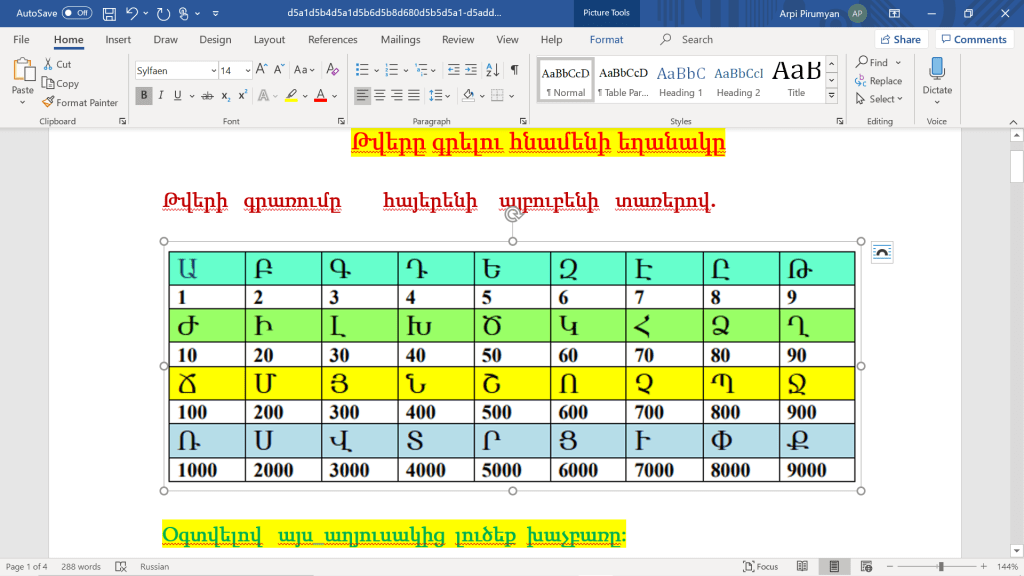
Task: Expand the Styles gallery more arrow
Action: (x=832, y=97)
